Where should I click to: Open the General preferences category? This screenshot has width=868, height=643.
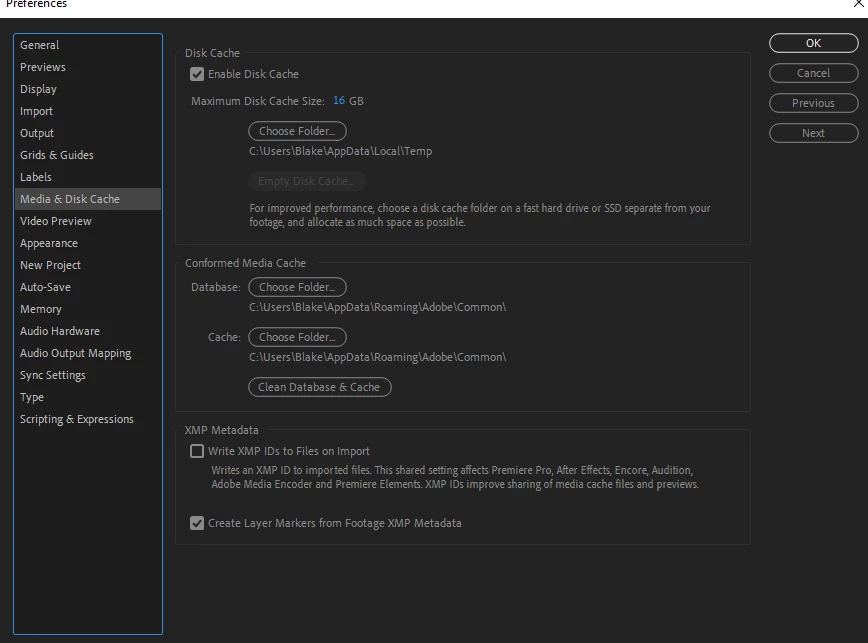coord(87,45)
